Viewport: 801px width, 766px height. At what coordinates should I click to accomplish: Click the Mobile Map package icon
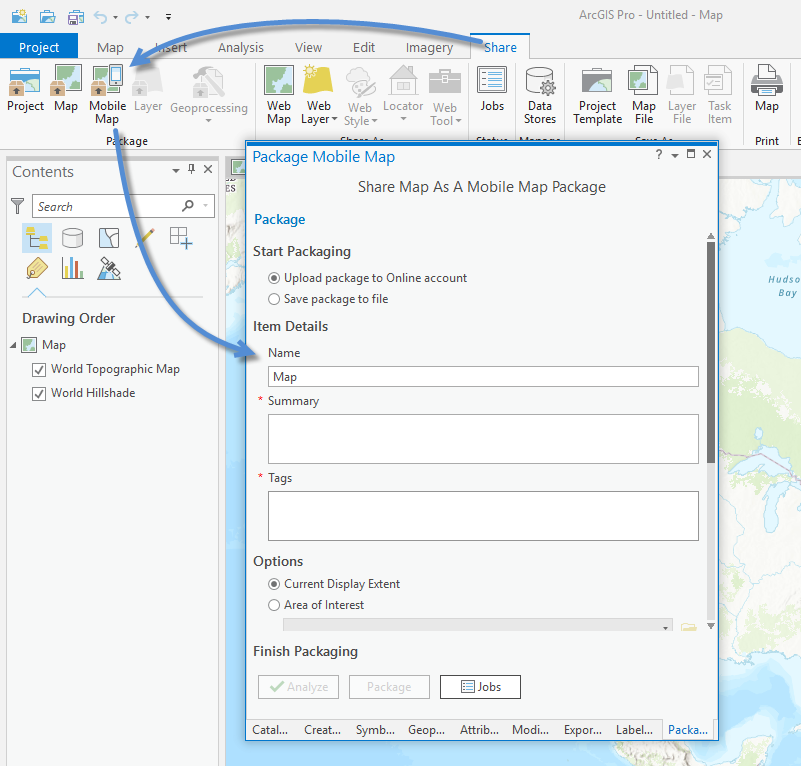pyautogui.click(x=107, y=80)
